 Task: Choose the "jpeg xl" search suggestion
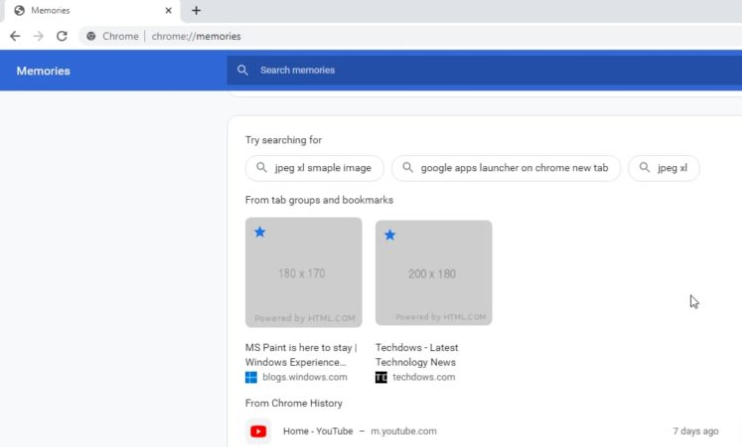[x=663, y=168]
